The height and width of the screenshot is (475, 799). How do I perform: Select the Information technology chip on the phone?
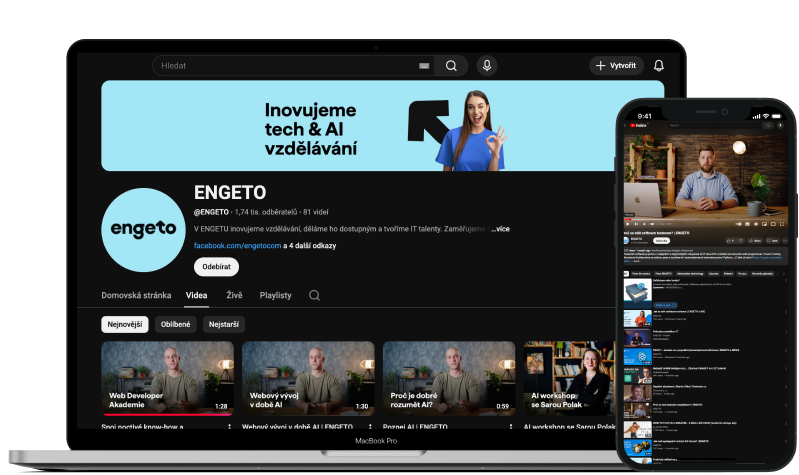pyautogui.click(x=690, y=274)
